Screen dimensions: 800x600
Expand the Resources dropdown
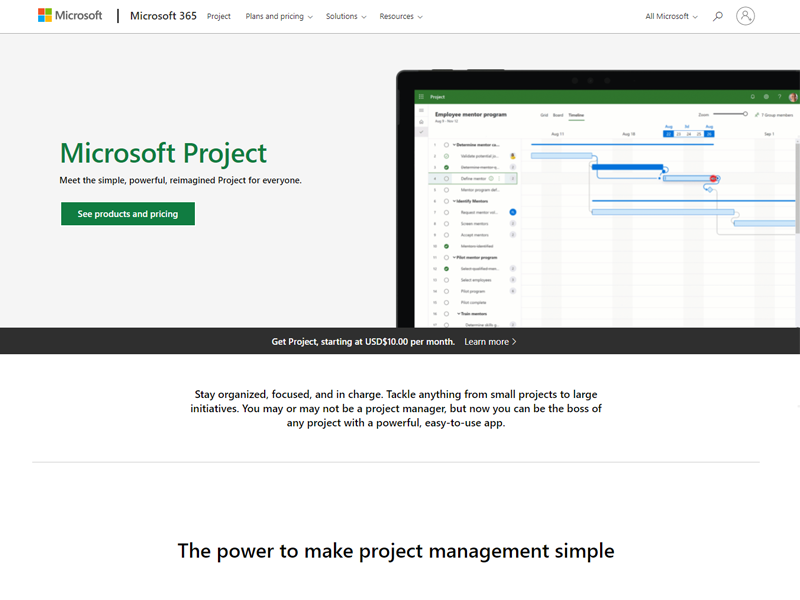pyautogui.click(x=401, y=16)
